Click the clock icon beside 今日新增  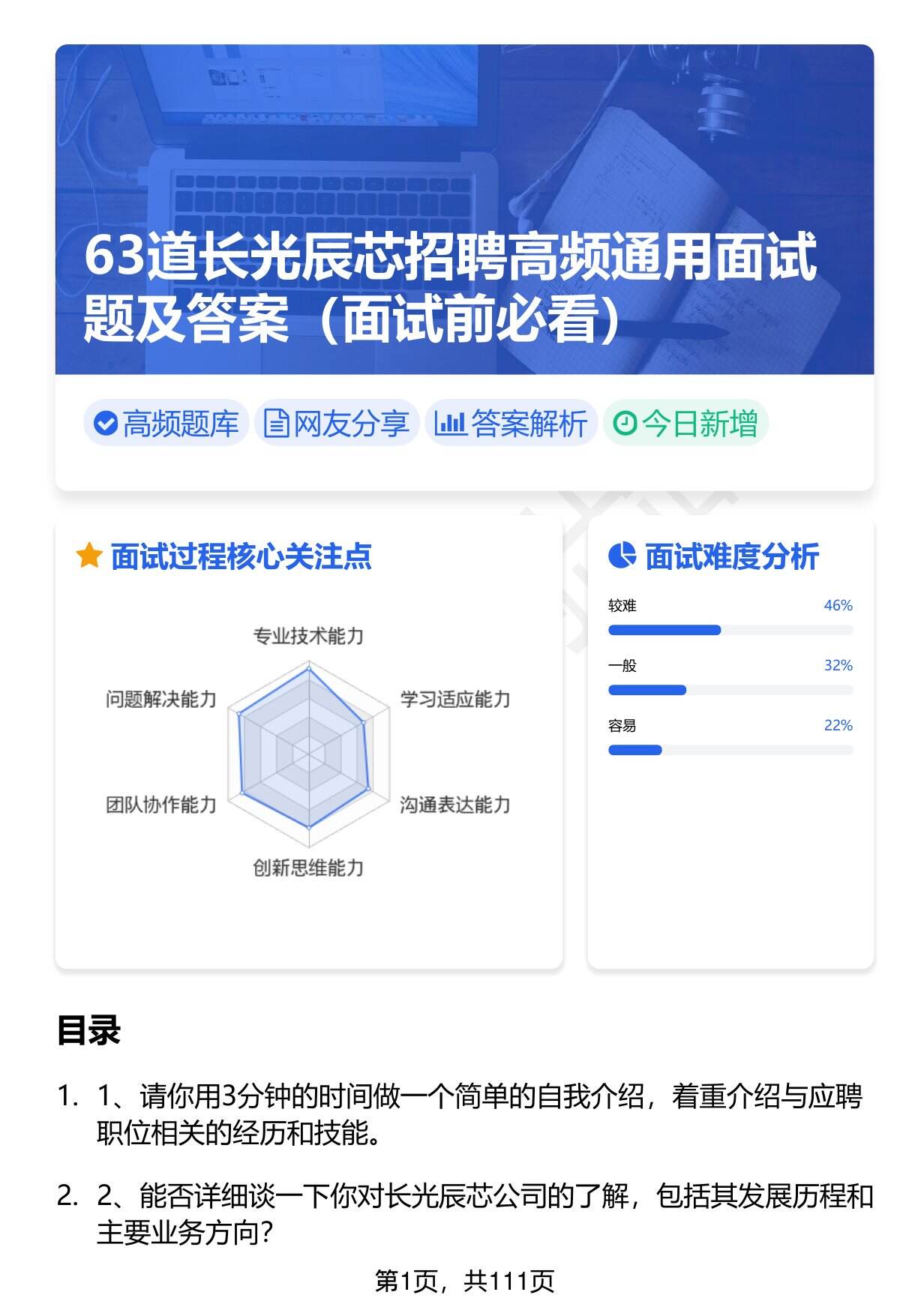click(625, 424)
